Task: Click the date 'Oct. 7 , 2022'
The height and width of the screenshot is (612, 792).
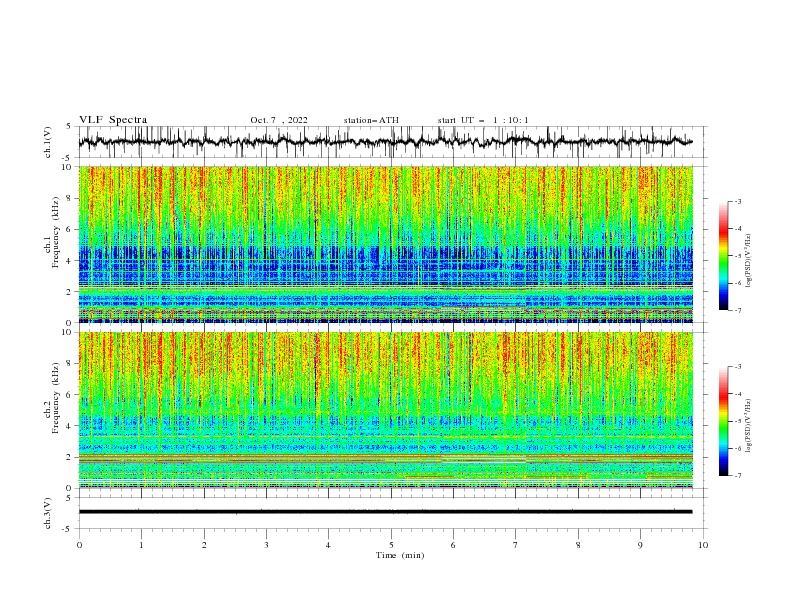Action: coord(279,120)
